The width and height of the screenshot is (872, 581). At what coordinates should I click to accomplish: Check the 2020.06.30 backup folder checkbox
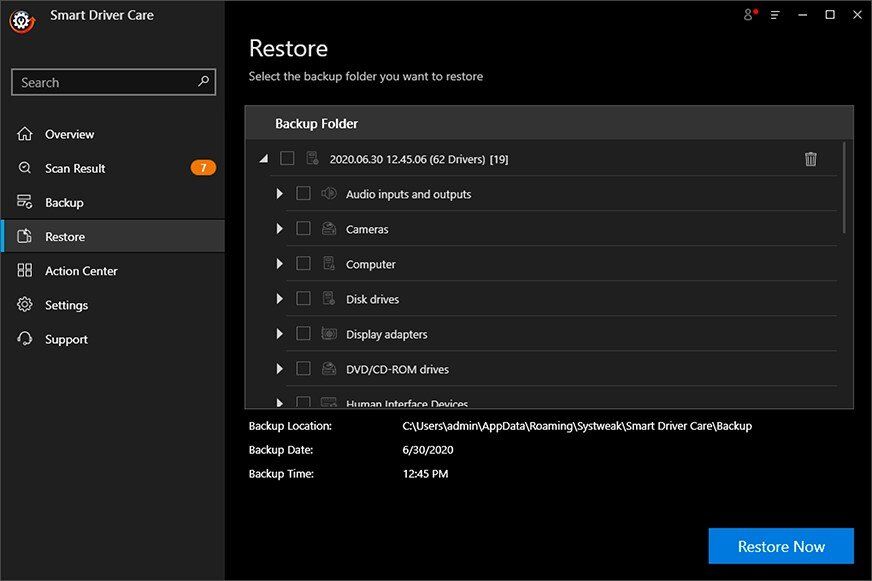coord(287,158)
